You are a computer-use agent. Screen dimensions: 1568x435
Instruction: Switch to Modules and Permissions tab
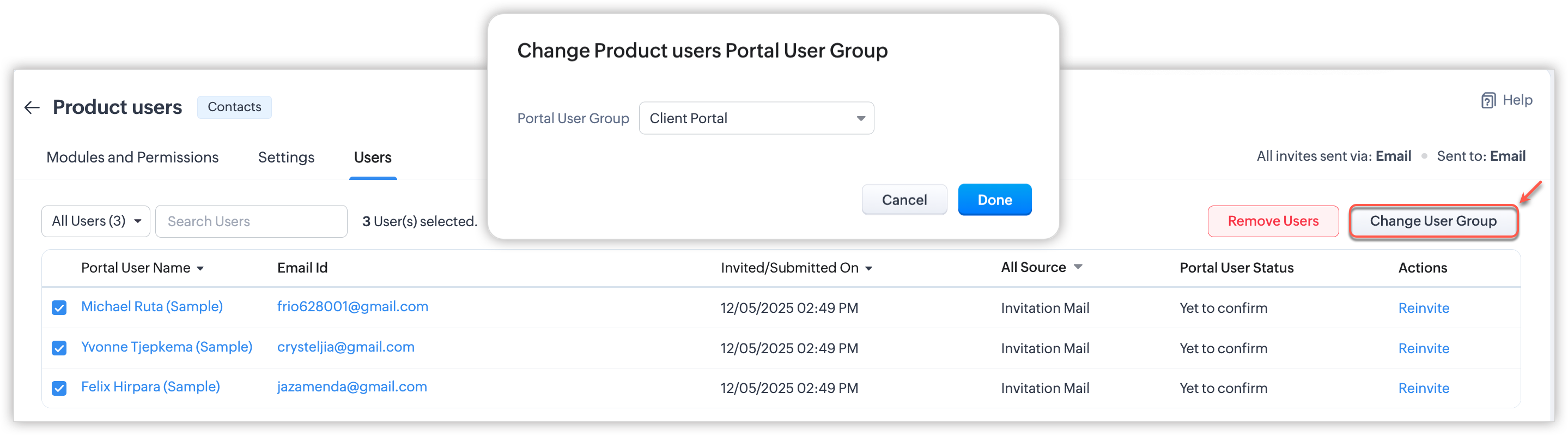(x=132, y=157)
